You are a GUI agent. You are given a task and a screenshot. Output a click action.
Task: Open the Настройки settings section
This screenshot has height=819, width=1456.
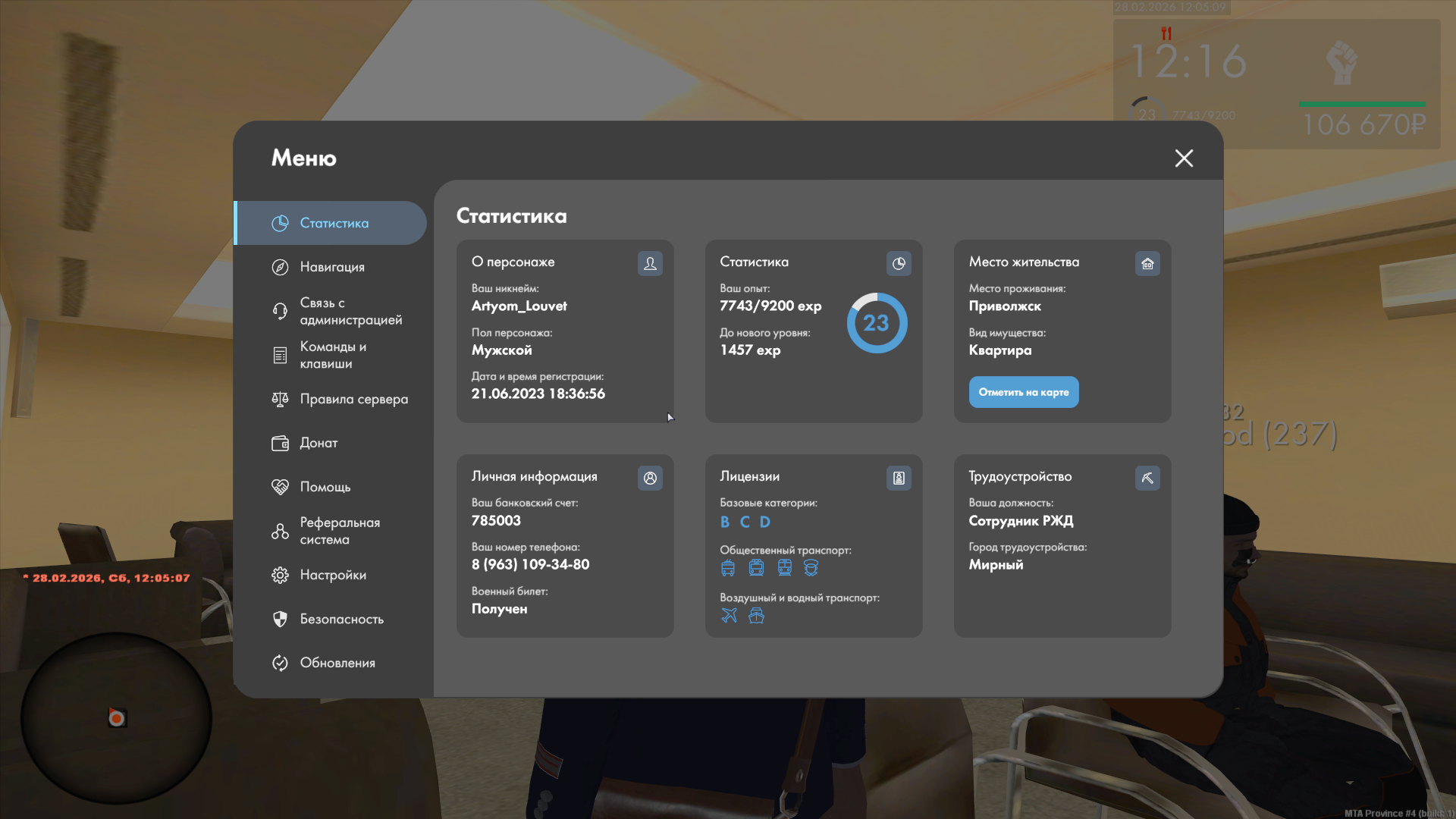click(x=332, y=575)
